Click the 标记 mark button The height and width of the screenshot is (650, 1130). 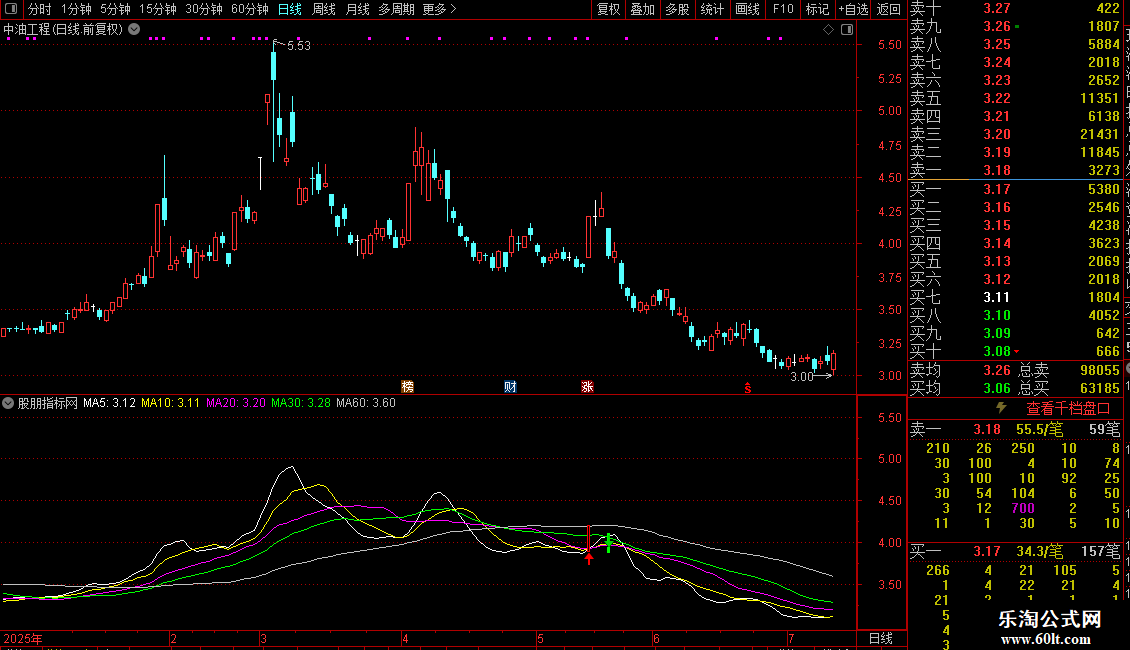[x=817, y=9]
